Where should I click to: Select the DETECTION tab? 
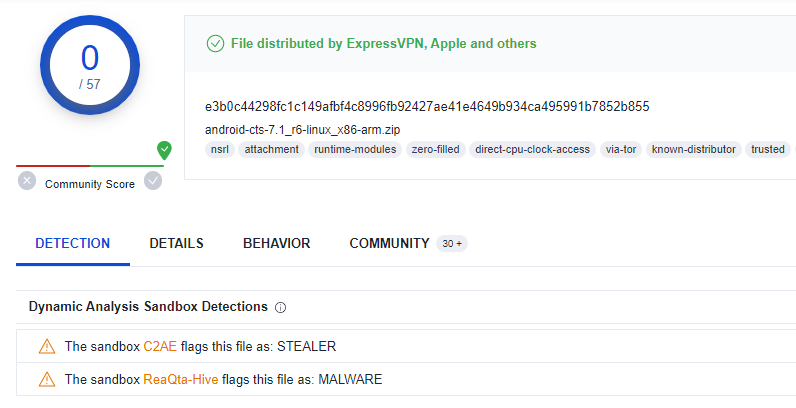73,244
